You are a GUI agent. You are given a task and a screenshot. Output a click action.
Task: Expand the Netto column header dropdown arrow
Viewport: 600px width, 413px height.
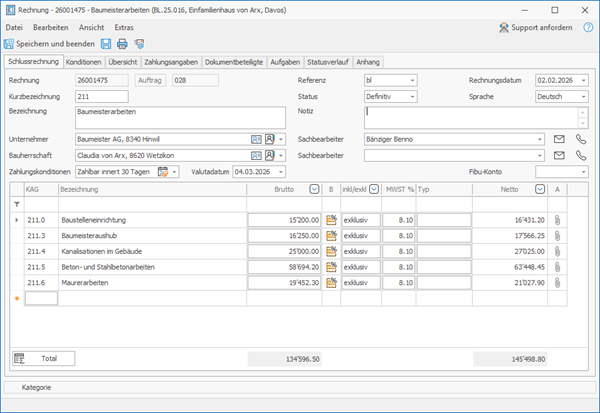pos(540,189)
